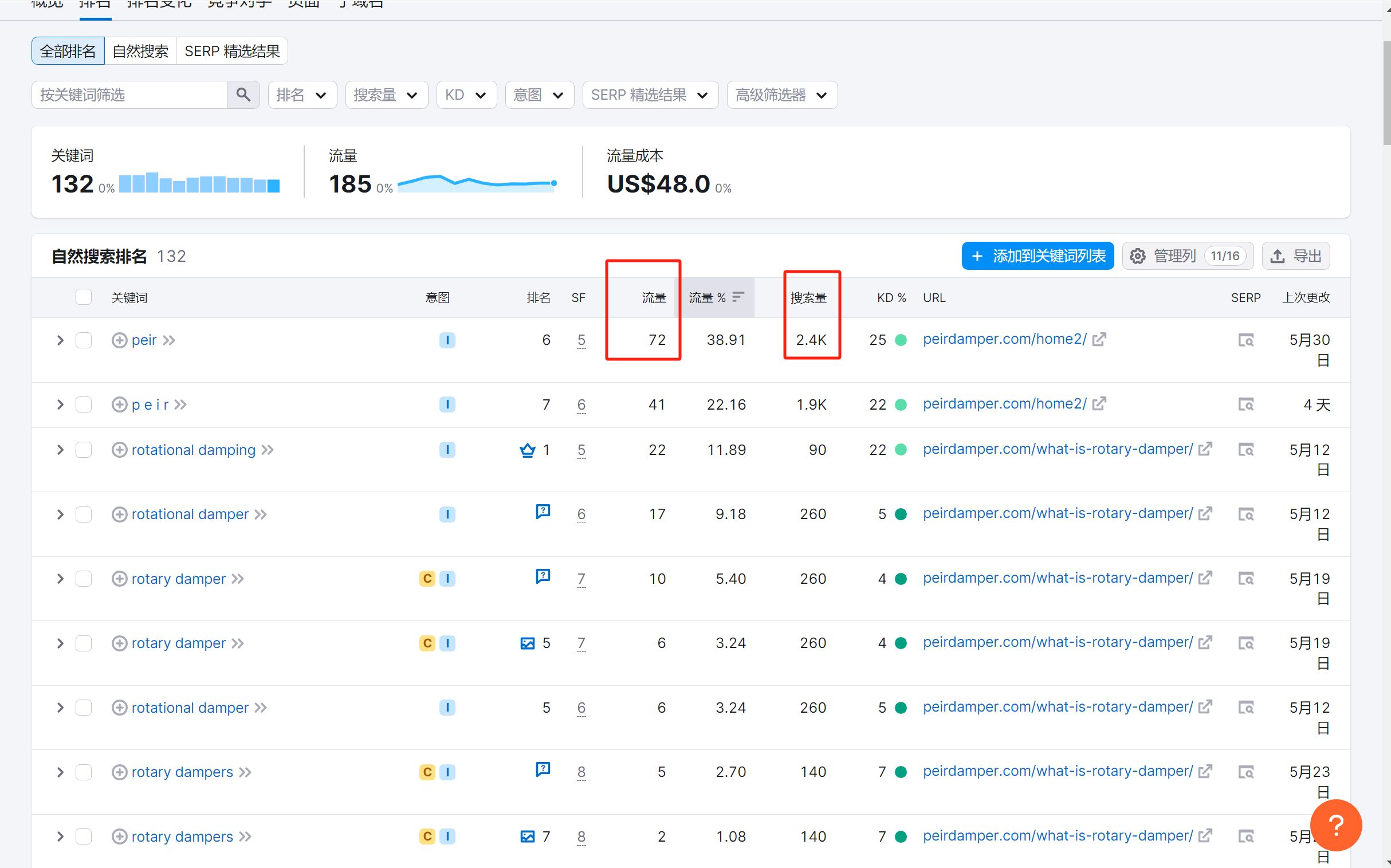Open external link icon for peir home2 URL

[1099, 339]
